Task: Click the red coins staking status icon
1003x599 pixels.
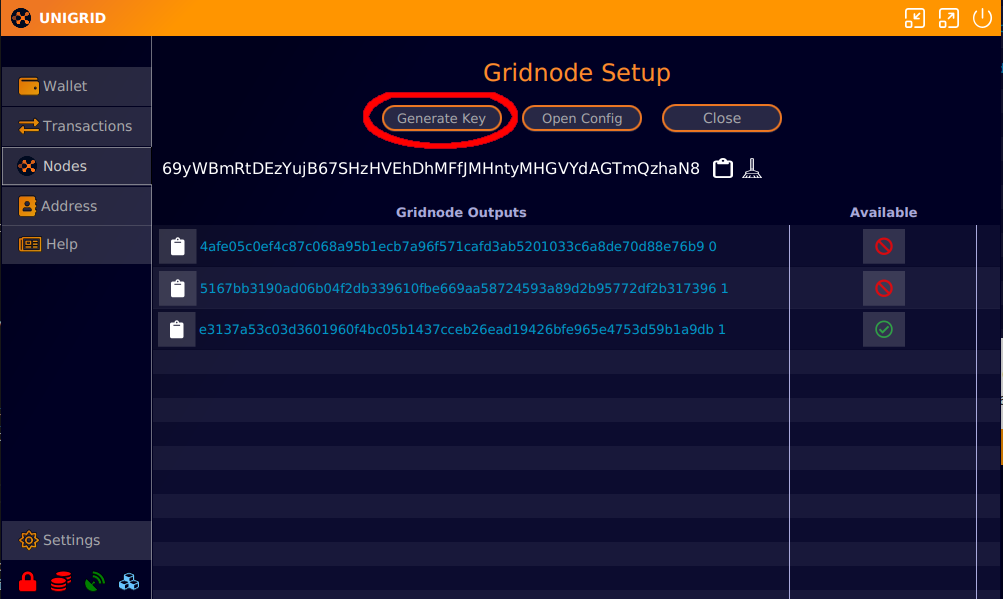Action: click(x=61, y=582)
